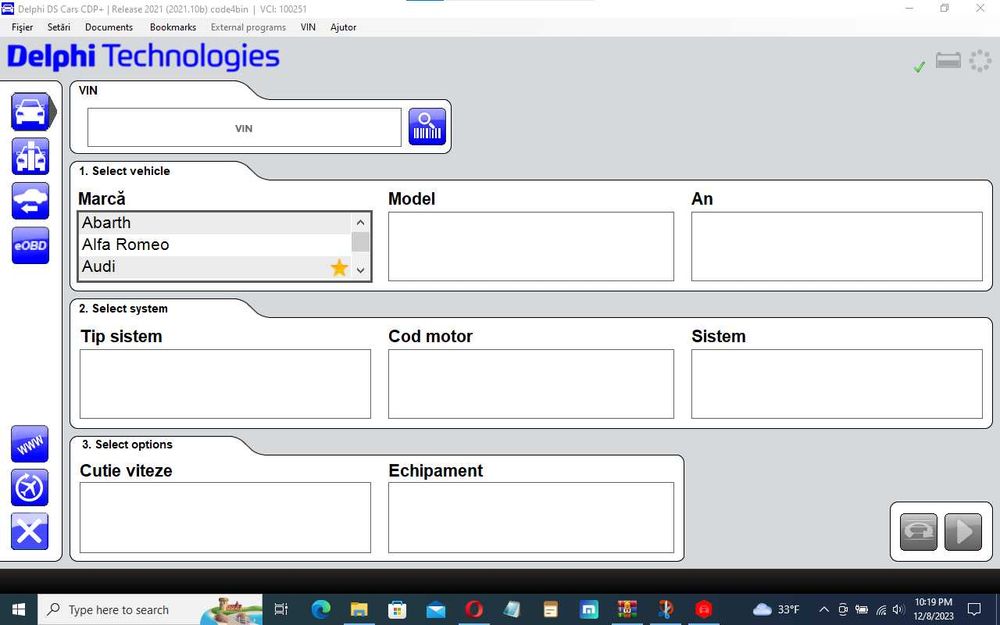Click the vehicle history back-arrow car icon
The image size is (1000, 625).
click(x=30, y=201)
